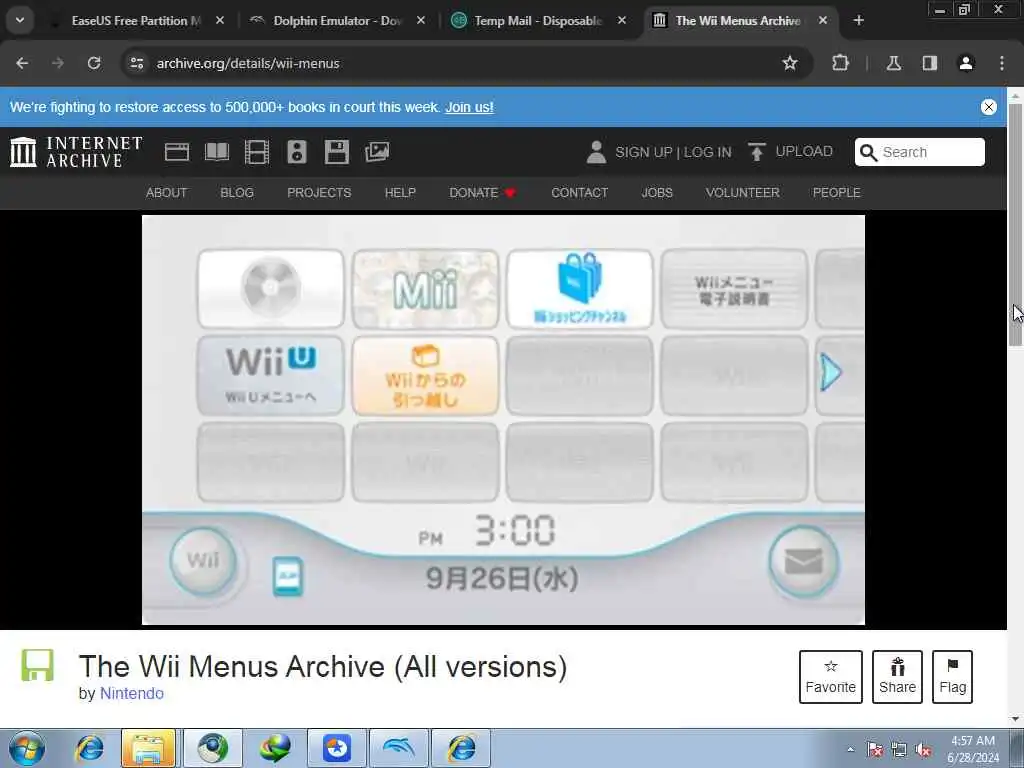Open the Windows Start orb
Viewport: 1024px width, 768px height.
tap(27, 748)
